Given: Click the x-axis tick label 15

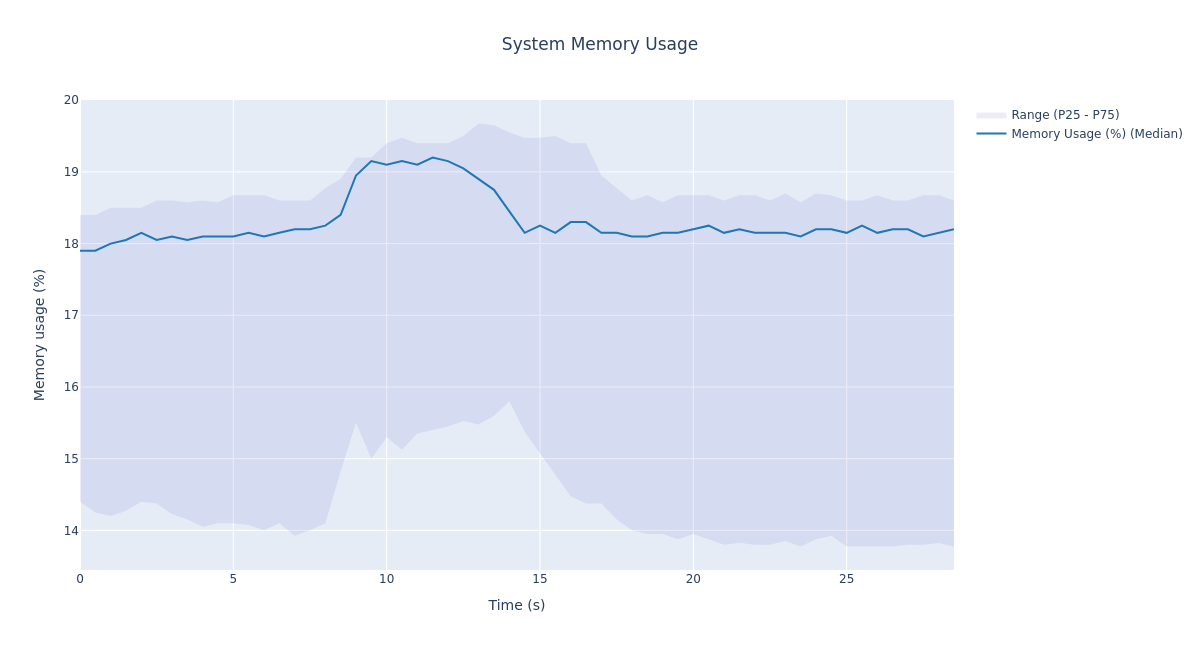Looking at the screenshot, I should tap(540, 579).
